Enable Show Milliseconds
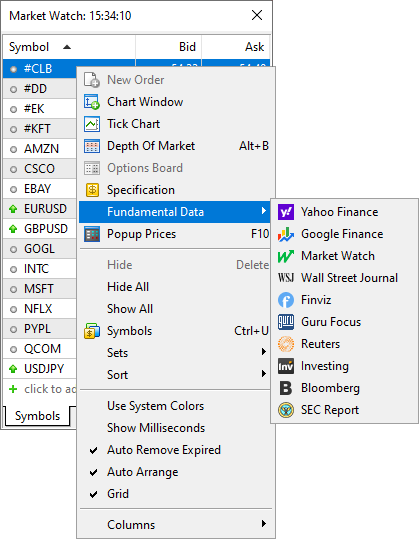This screenshot has height=539, width=419. coord(175,428)
